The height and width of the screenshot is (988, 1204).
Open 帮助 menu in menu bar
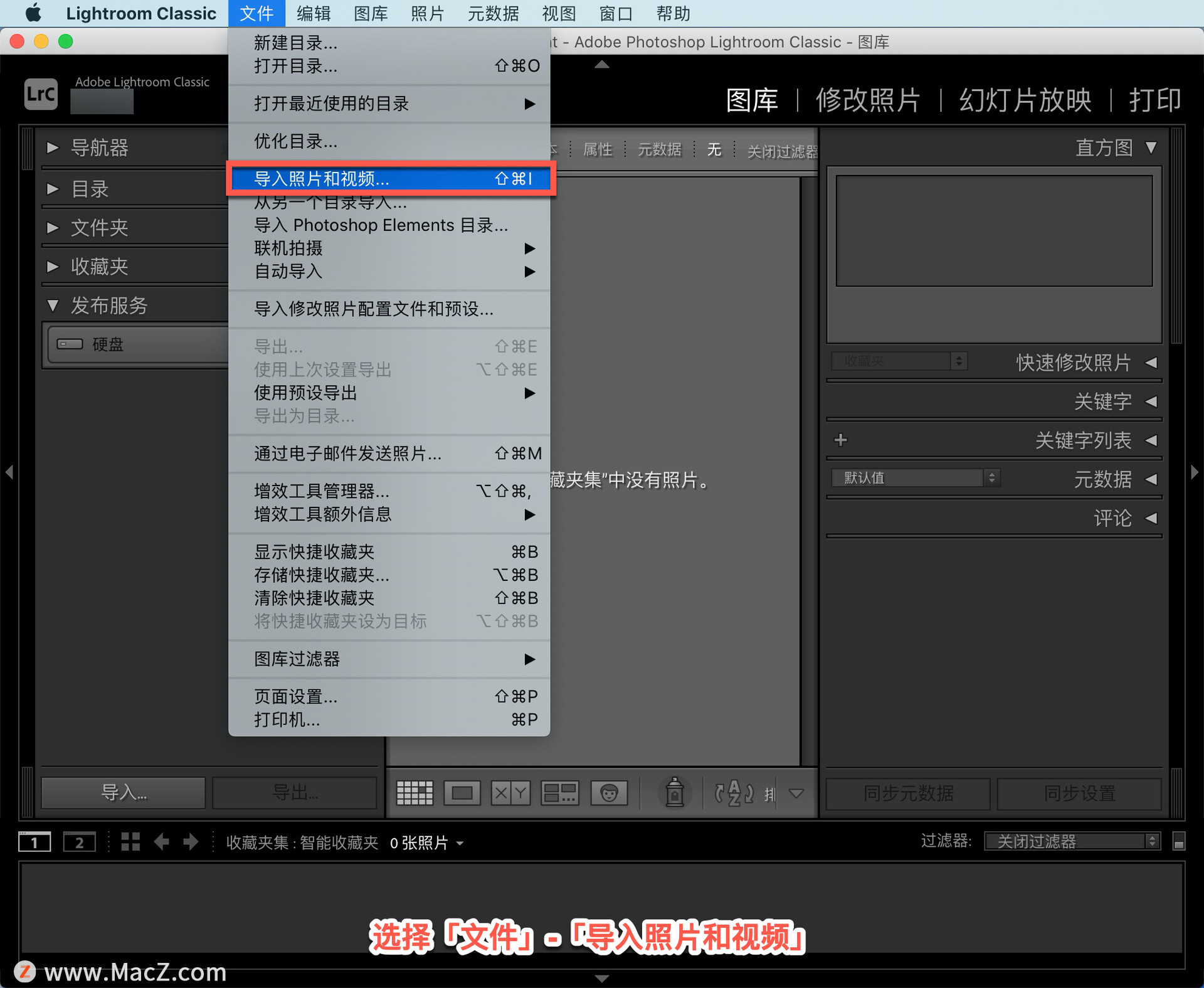[673, 13]
